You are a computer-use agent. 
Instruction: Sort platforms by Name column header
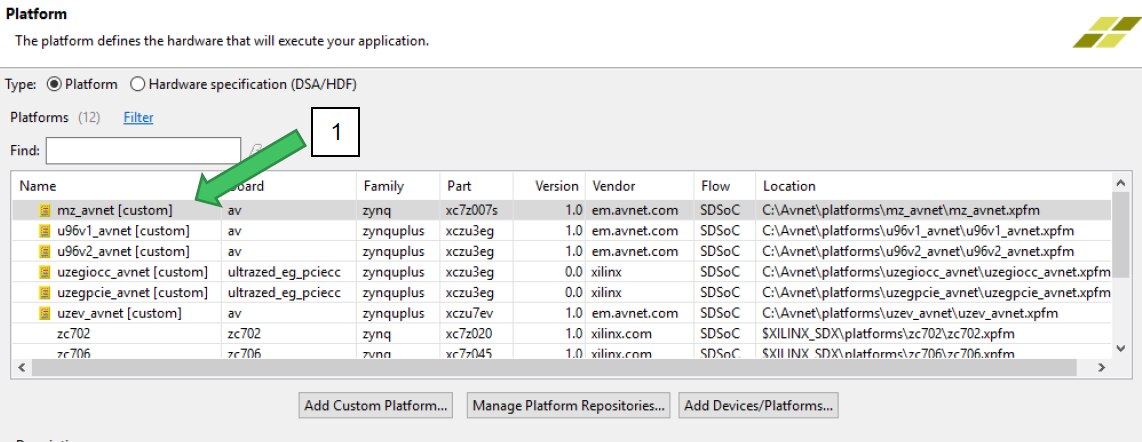tap(38, 186)
